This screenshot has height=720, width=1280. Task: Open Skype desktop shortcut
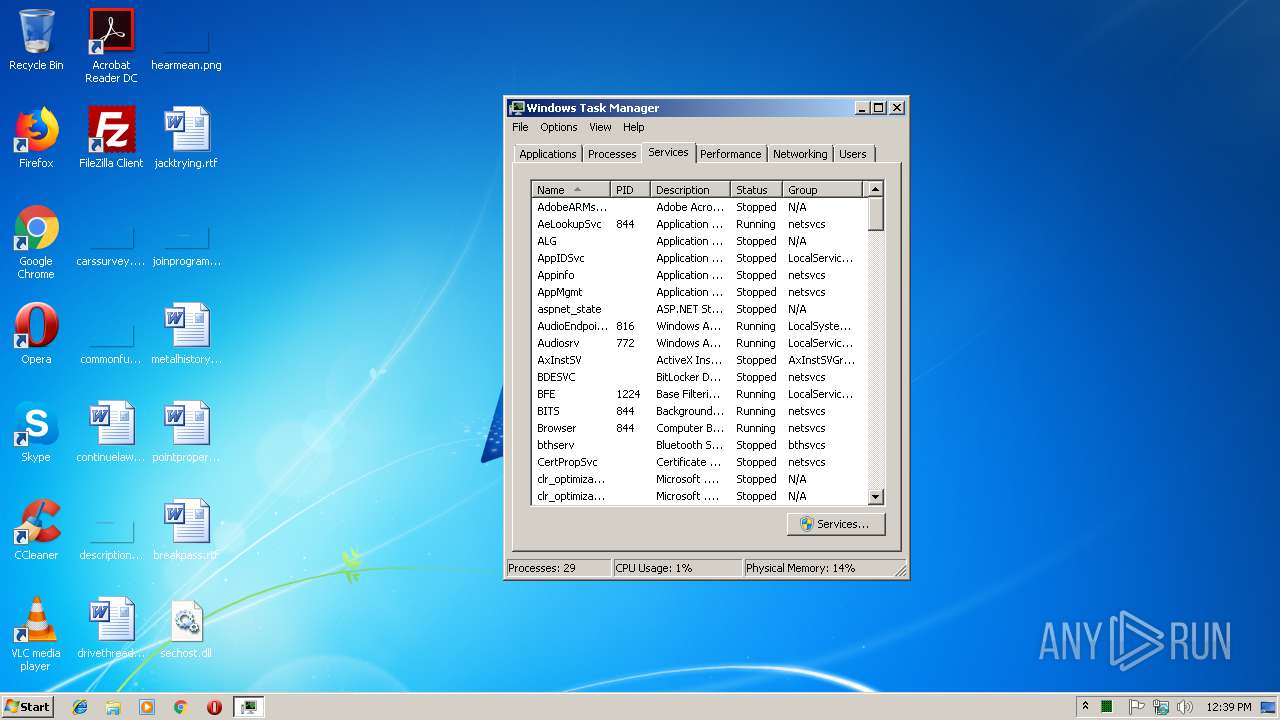[x=36, y=432]
